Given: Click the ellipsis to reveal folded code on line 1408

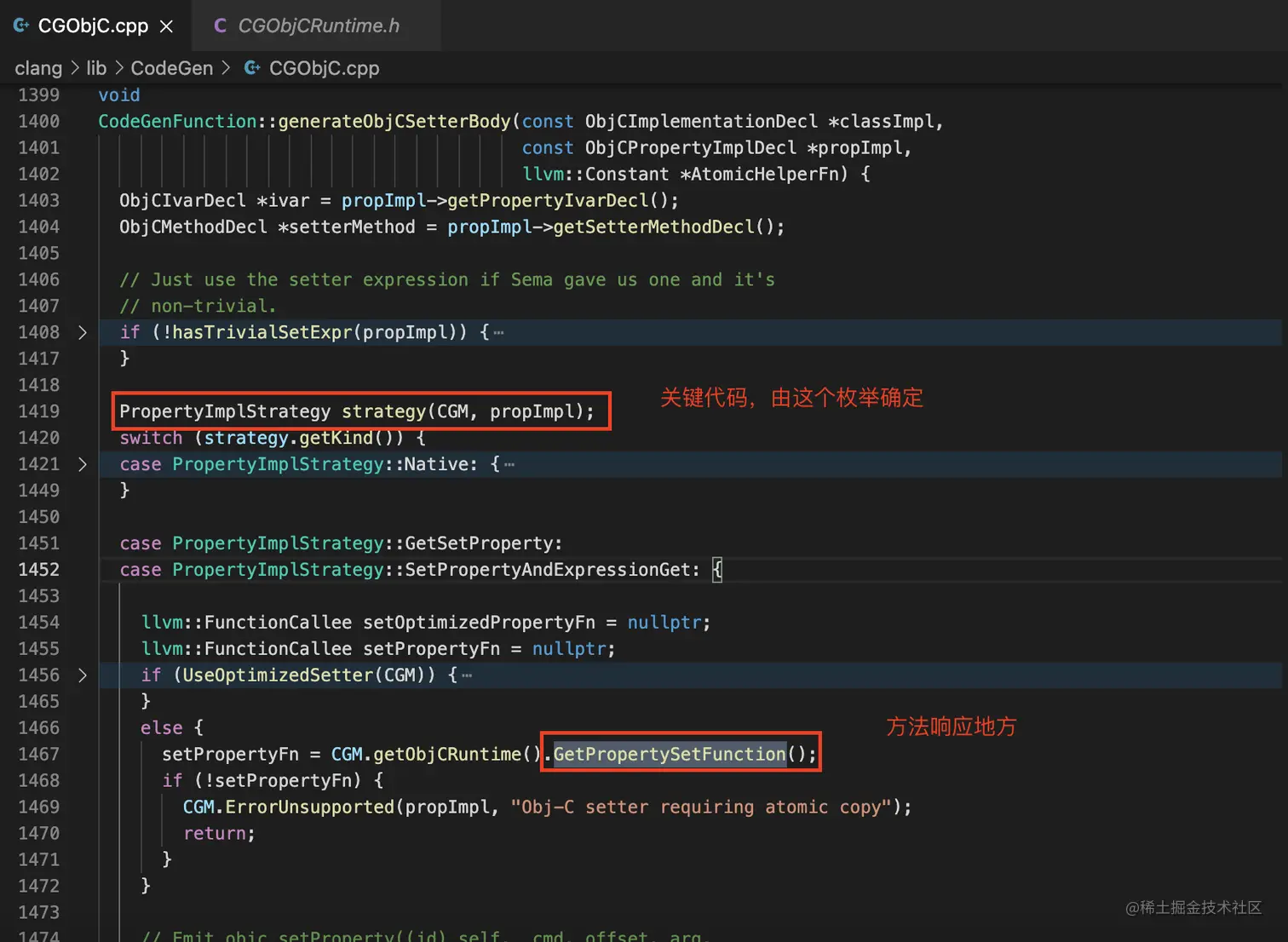Looking at the screenshot, I should [497, 332].
